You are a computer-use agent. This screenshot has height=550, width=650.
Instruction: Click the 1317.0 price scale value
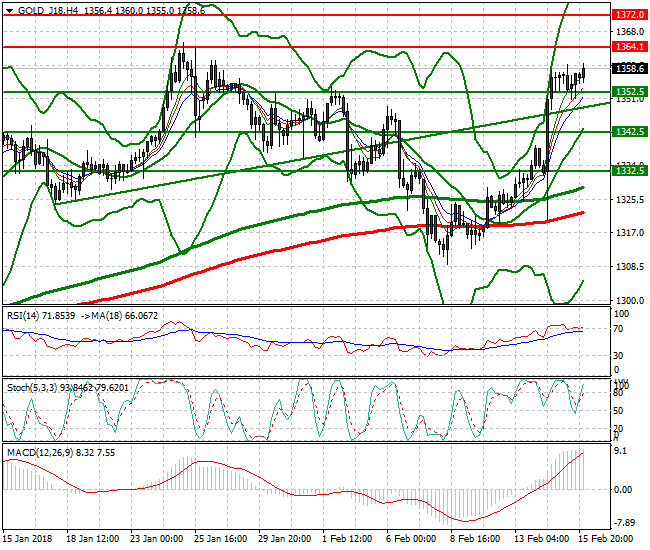click(x=630, y=233)
